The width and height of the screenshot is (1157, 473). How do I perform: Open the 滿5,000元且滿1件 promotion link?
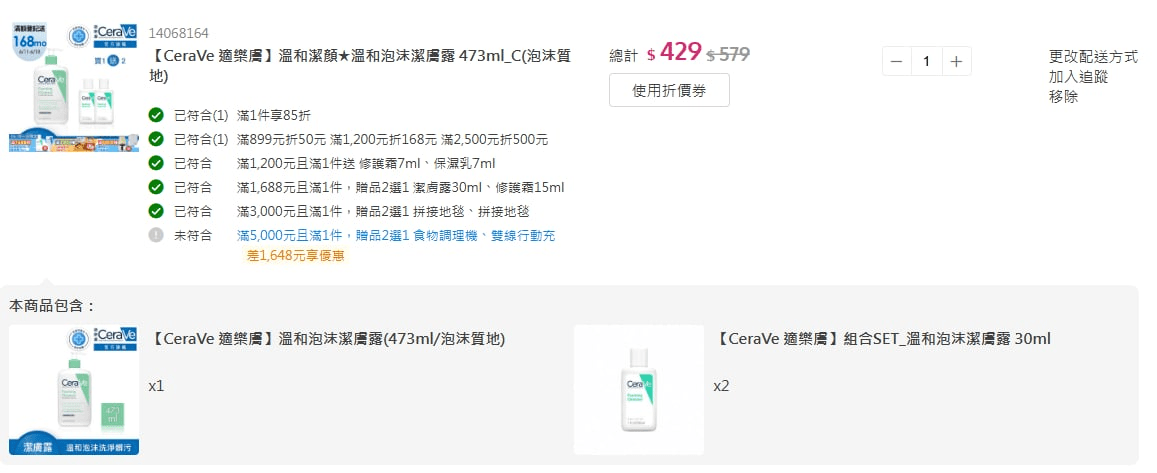(396, 235)
